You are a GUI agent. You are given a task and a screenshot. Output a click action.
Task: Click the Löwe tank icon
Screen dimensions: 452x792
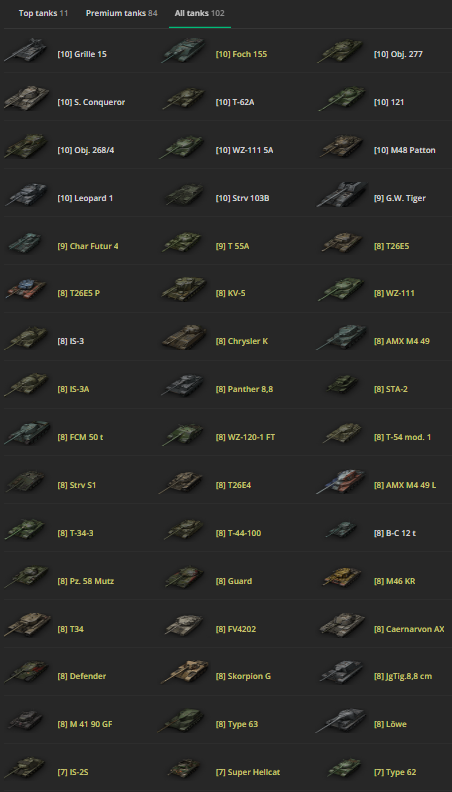click(340, 721)
